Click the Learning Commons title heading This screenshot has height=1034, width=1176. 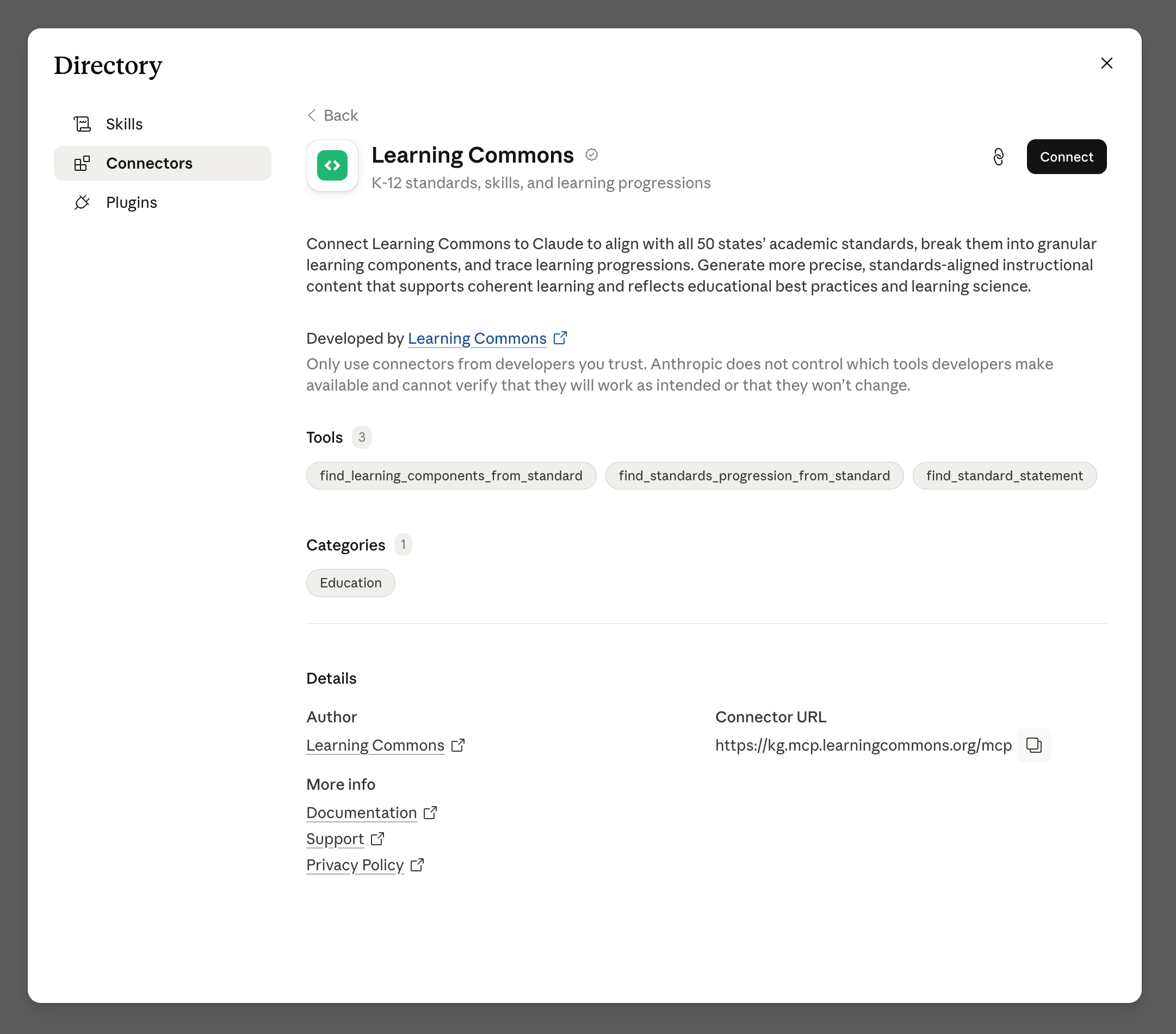[472, 156]
